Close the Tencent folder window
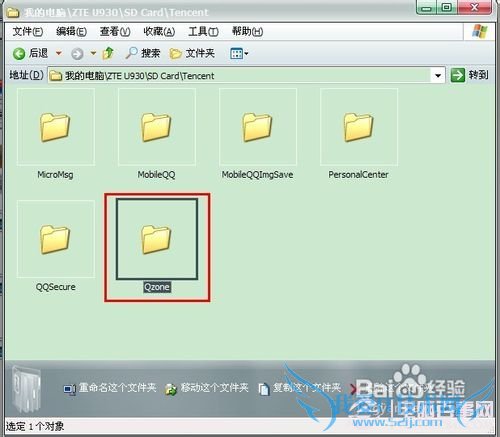500x437 pixels. click(x=475, y=7)
